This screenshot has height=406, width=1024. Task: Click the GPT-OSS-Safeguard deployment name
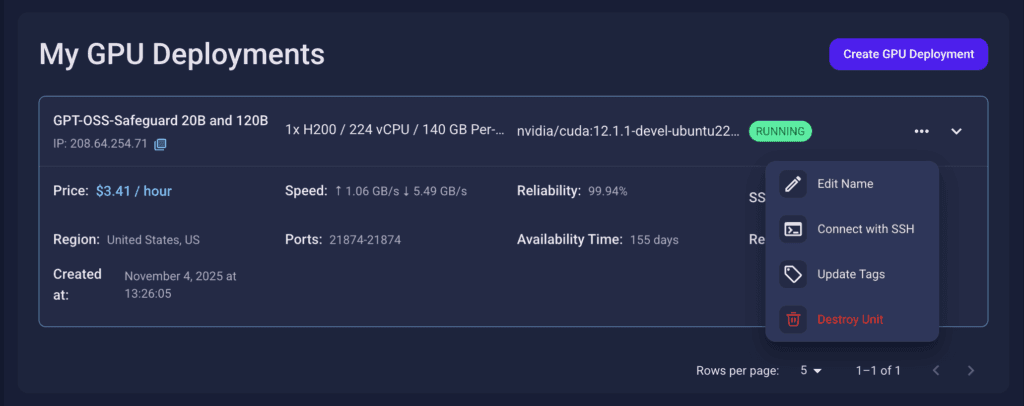click(160, 121)
